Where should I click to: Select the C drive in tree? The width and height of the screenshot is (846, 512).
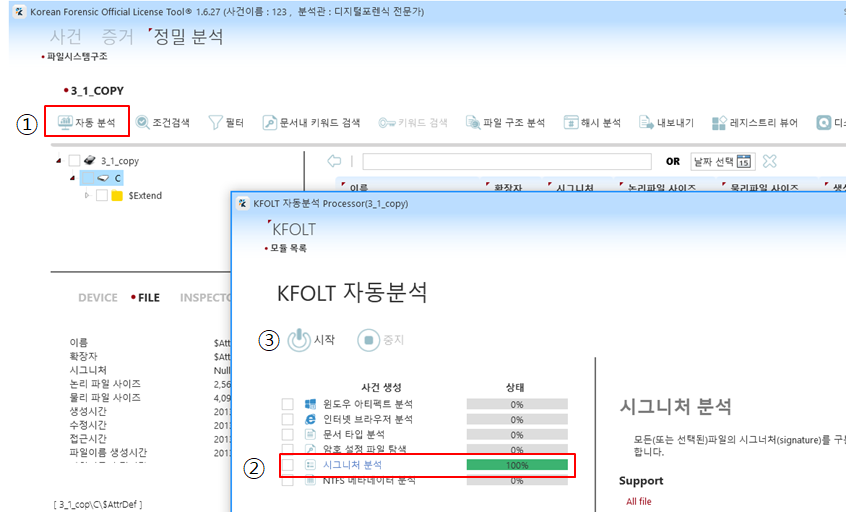click(118, 178)
